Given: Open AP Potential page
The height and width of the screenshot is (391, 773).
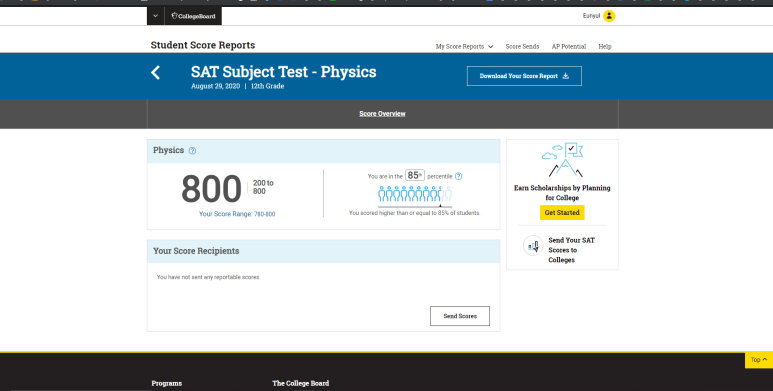Looking at the screenshot, I should pyautogui.click(x=568, y=46).
